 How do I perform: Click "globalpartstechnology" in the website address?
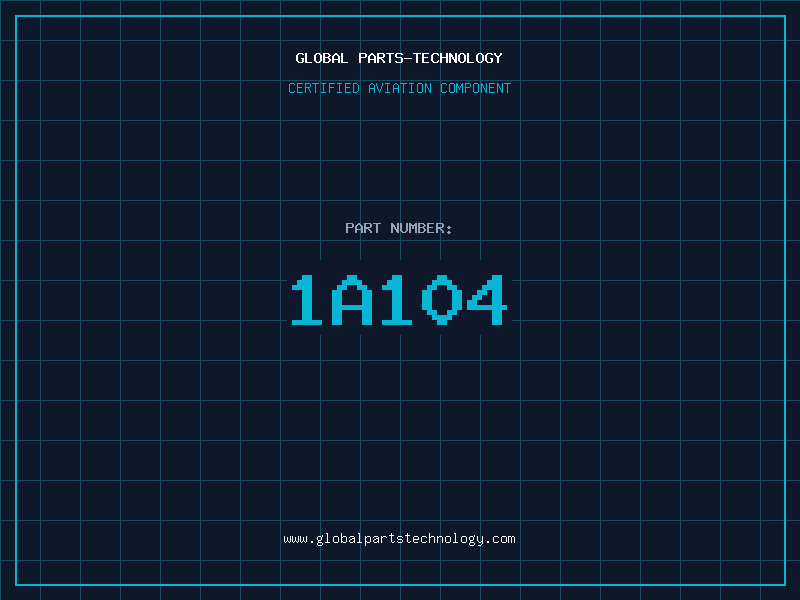399,538
